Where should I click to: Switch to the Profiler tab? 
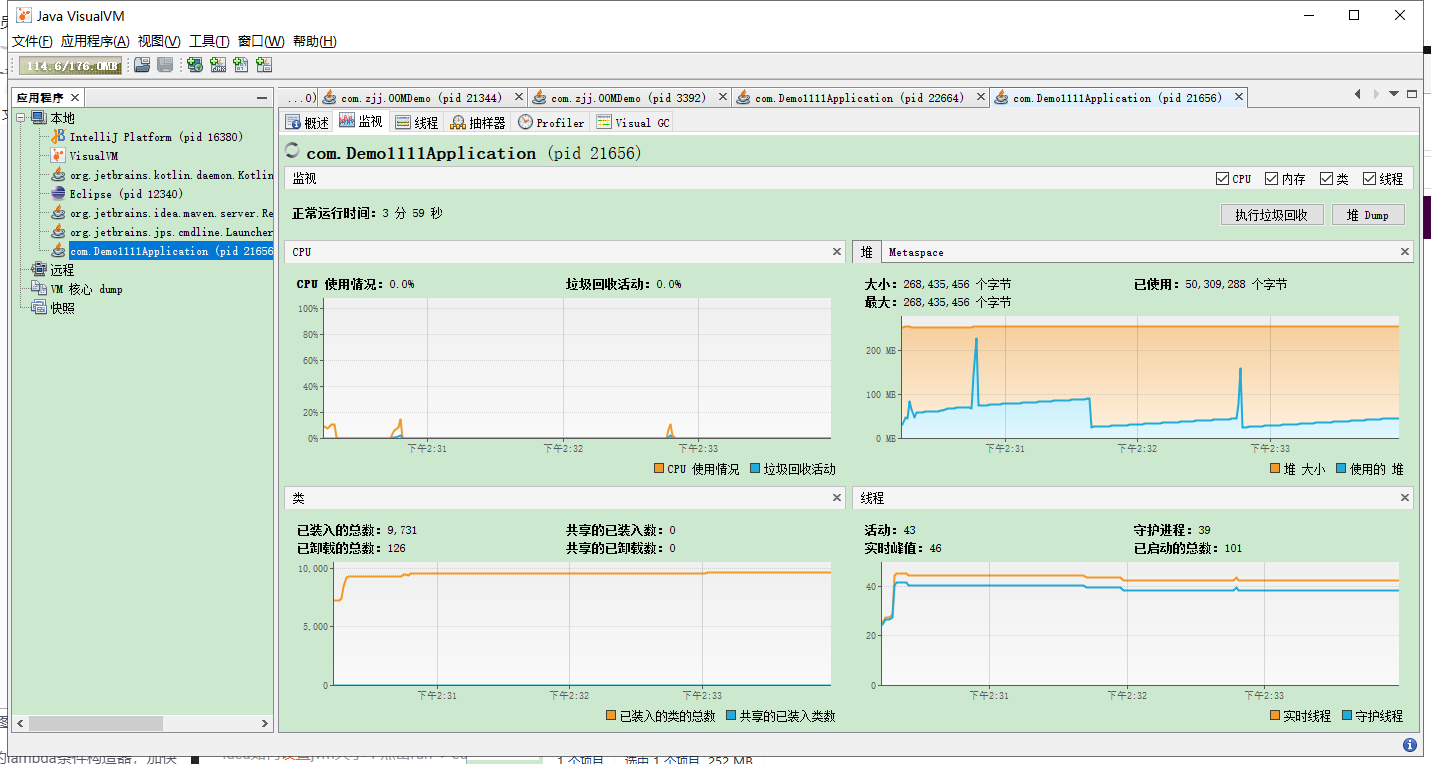point(551,122)
